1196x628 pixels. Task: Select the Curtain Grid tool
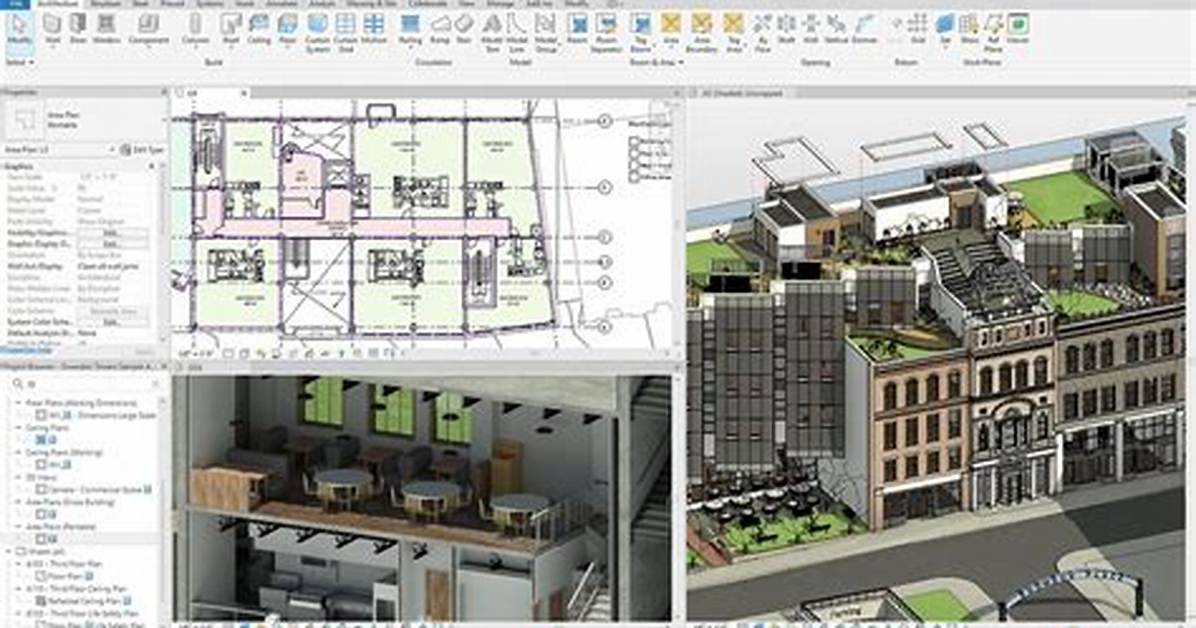pos(346,33)
